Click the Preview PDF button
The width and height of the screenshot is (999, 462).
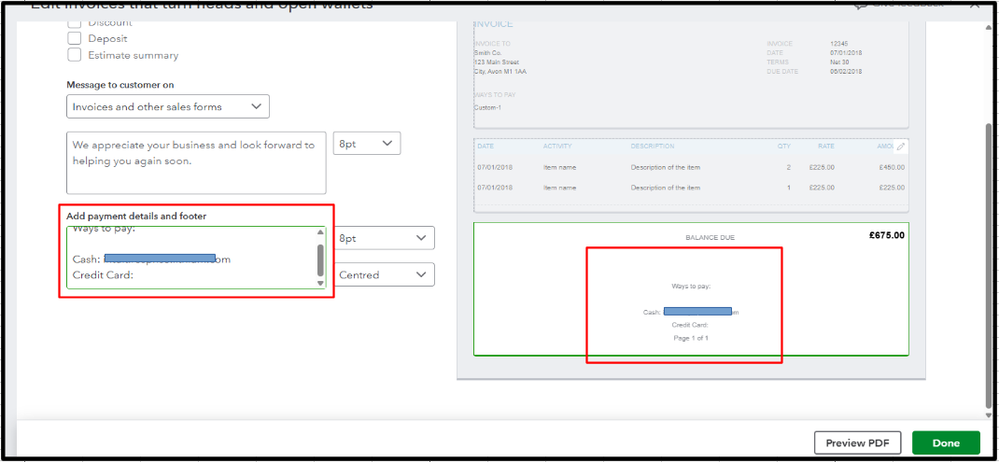click(858, 443)
